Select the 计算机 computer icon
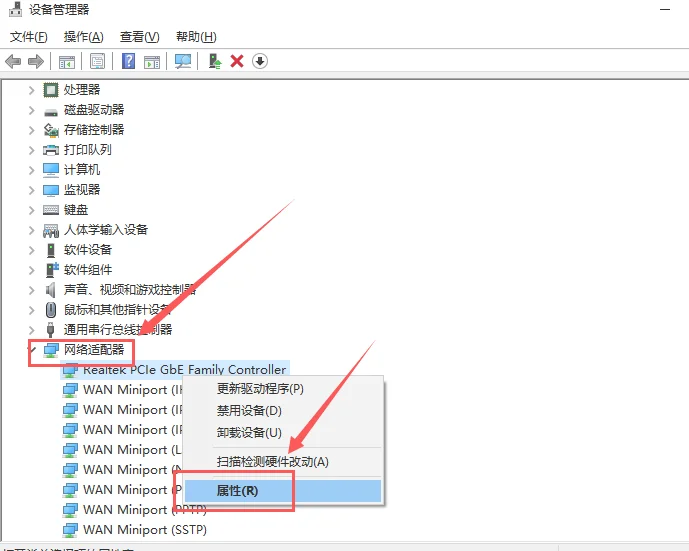 click(51, 170)
